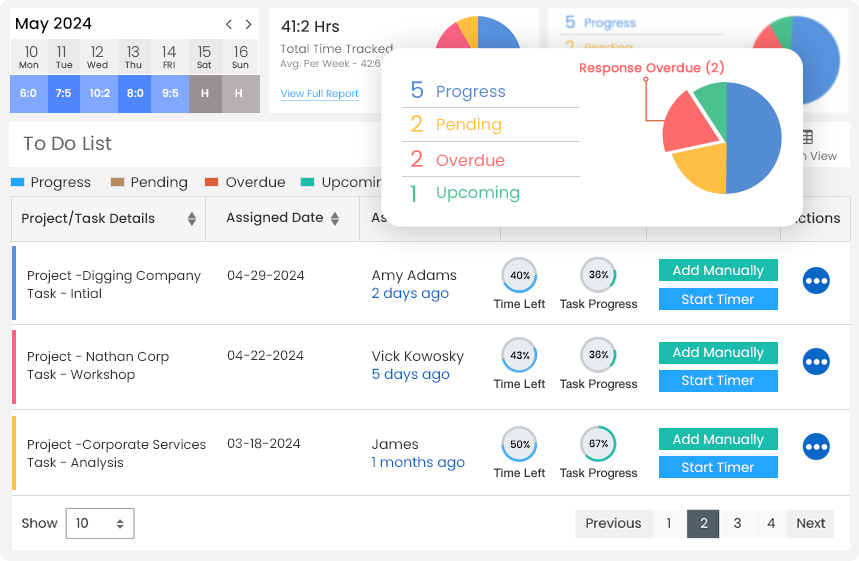The height and width of the screenshot is (561, 859).
Task: Open the View Full Report link
Action: (319, 94)
